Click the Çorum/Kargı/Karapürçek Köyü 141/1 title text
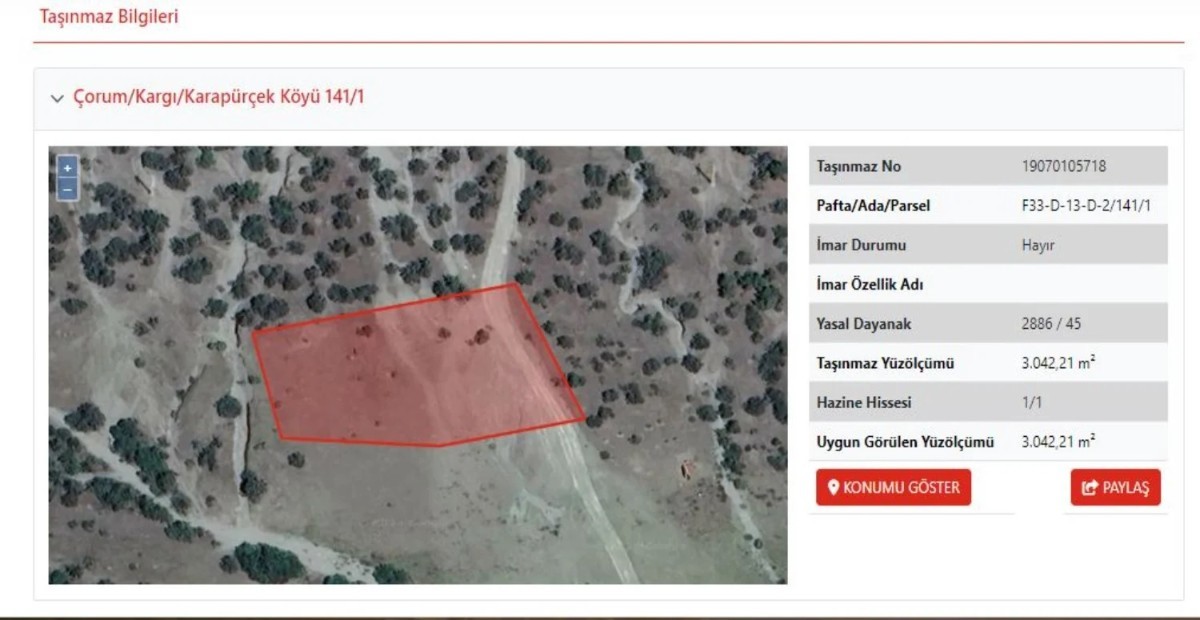Screen dimensions: 1200x620 click(x=219, y=98)
